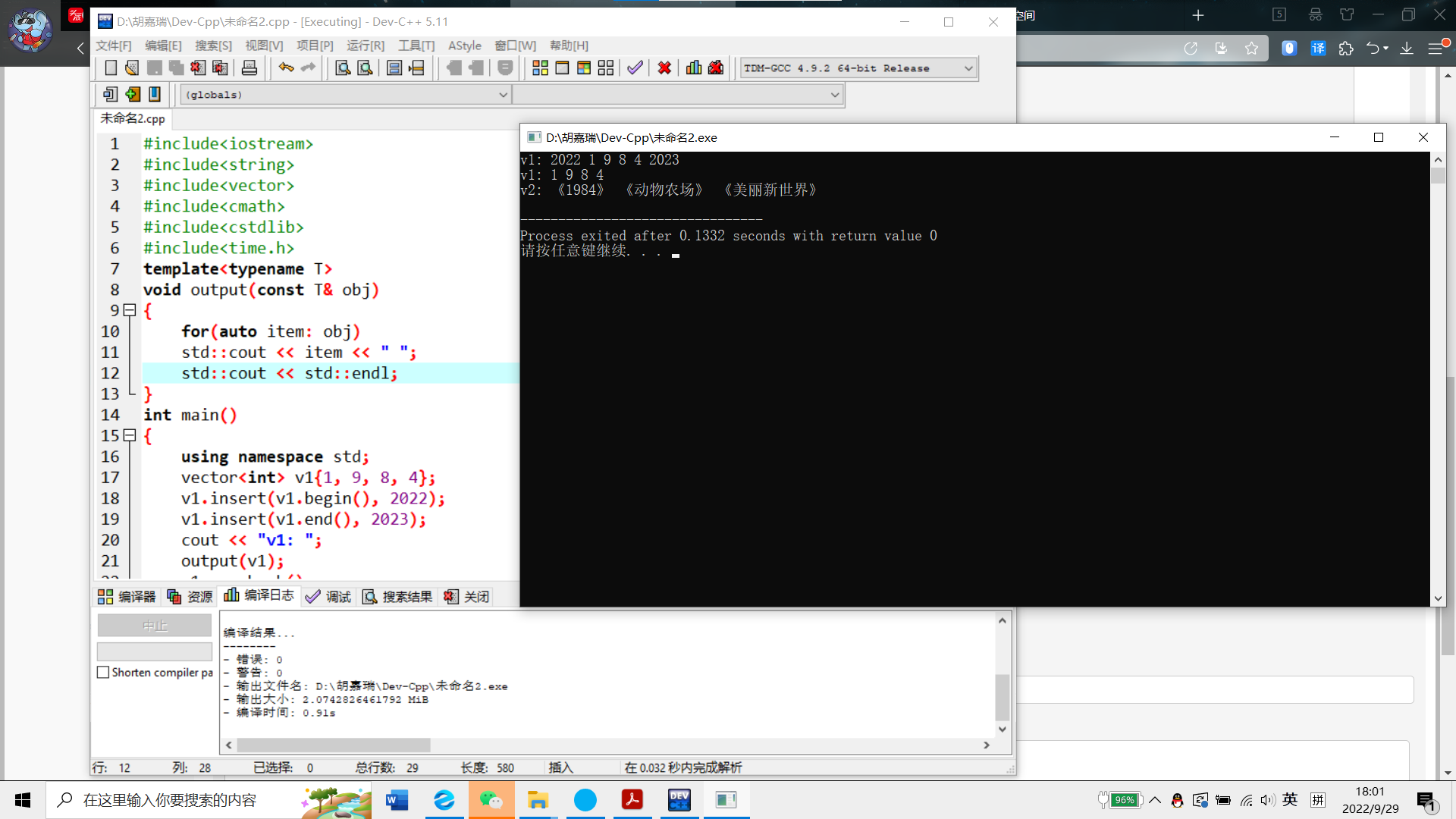Click the red X Stop execution icon
The height and width of the screenshot is (819, 1456).
(664, 68)
